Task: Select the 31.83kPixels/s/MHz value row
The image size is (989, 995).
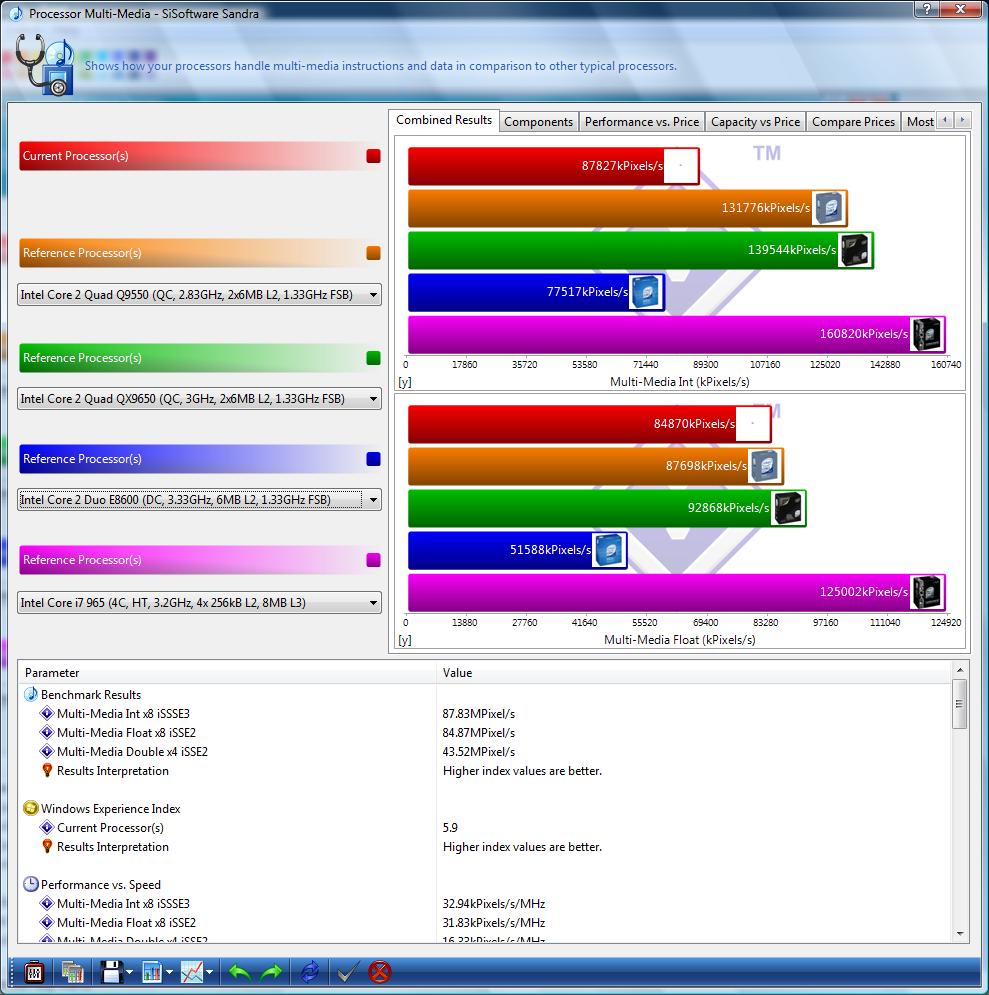Action: tap(485, 923)
